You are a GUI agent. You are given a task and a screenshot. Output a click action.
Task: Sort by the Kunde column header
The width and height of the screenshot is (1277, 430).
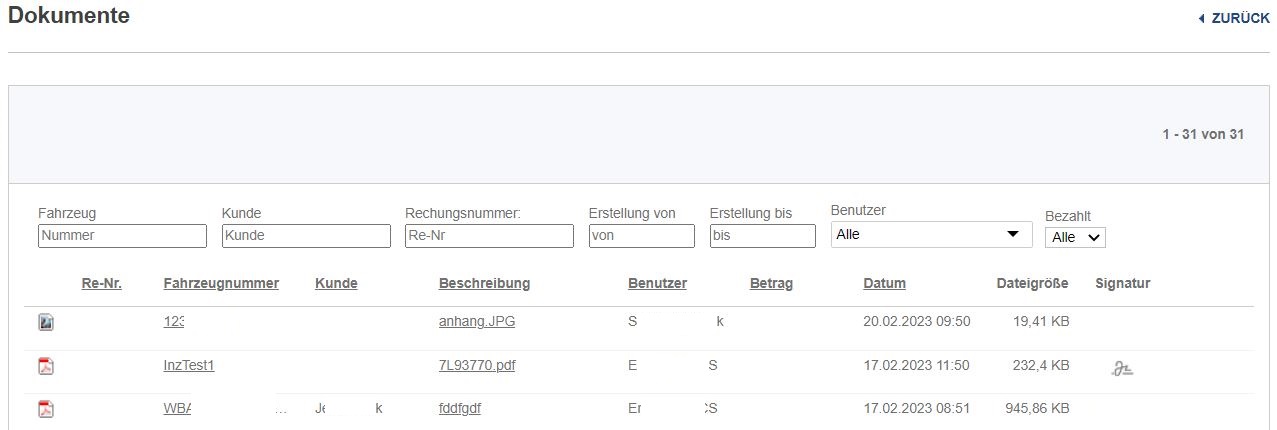point(336,283)
